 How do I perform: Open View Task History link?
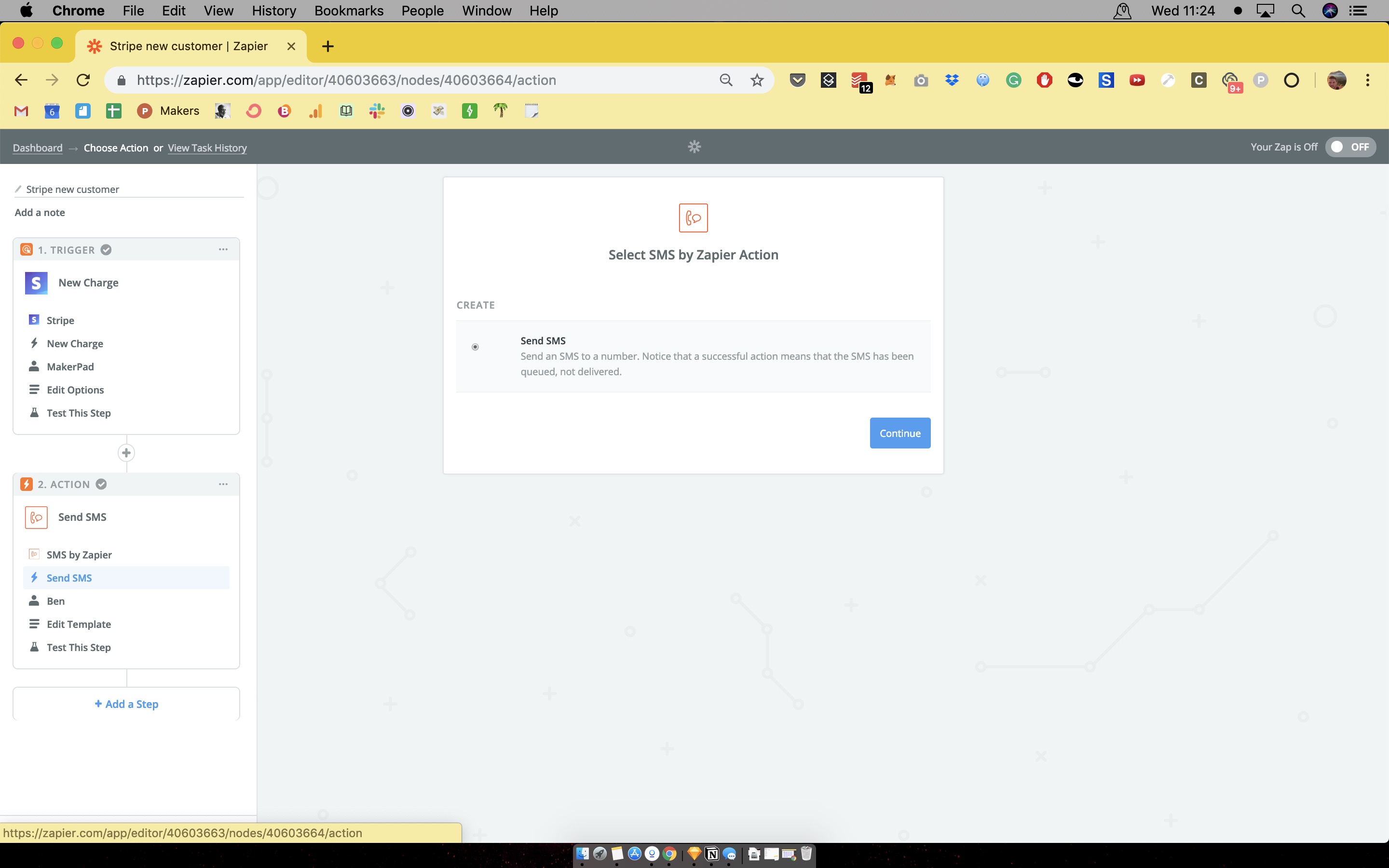[x=207, y=148]
